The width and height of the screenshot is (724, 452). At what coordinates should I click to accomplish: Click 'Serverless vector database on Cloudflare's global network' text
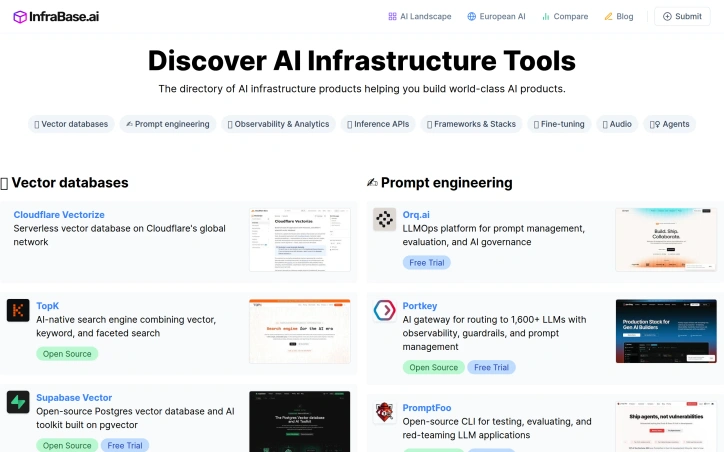point(120,235)
